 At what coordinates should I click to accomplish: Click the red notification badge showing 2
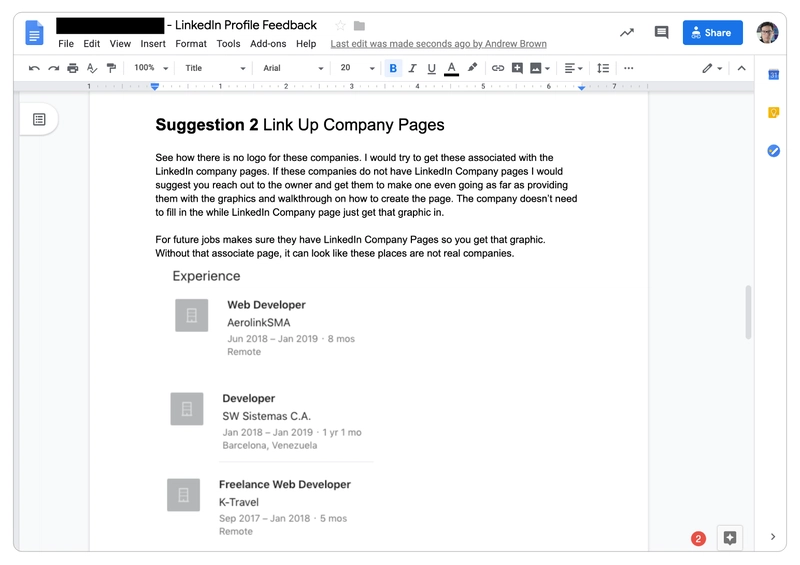coord(698,538)
